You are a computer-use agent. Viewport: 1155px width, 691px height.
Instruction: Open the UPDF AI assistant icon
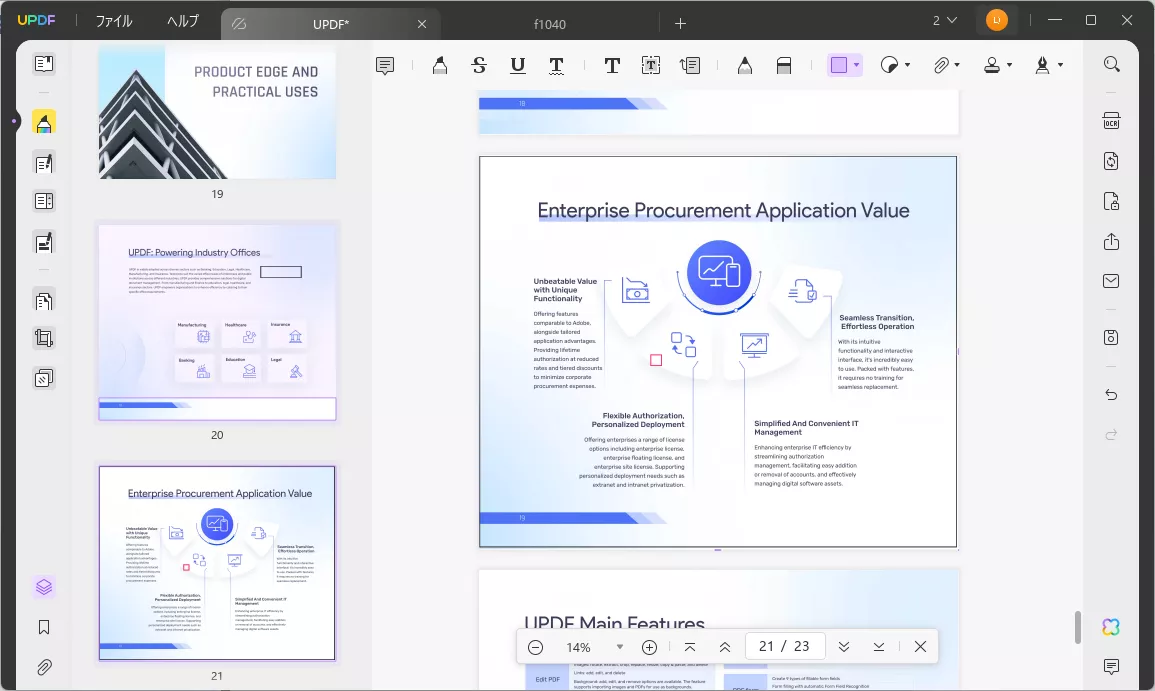[x=1111, y=627]
